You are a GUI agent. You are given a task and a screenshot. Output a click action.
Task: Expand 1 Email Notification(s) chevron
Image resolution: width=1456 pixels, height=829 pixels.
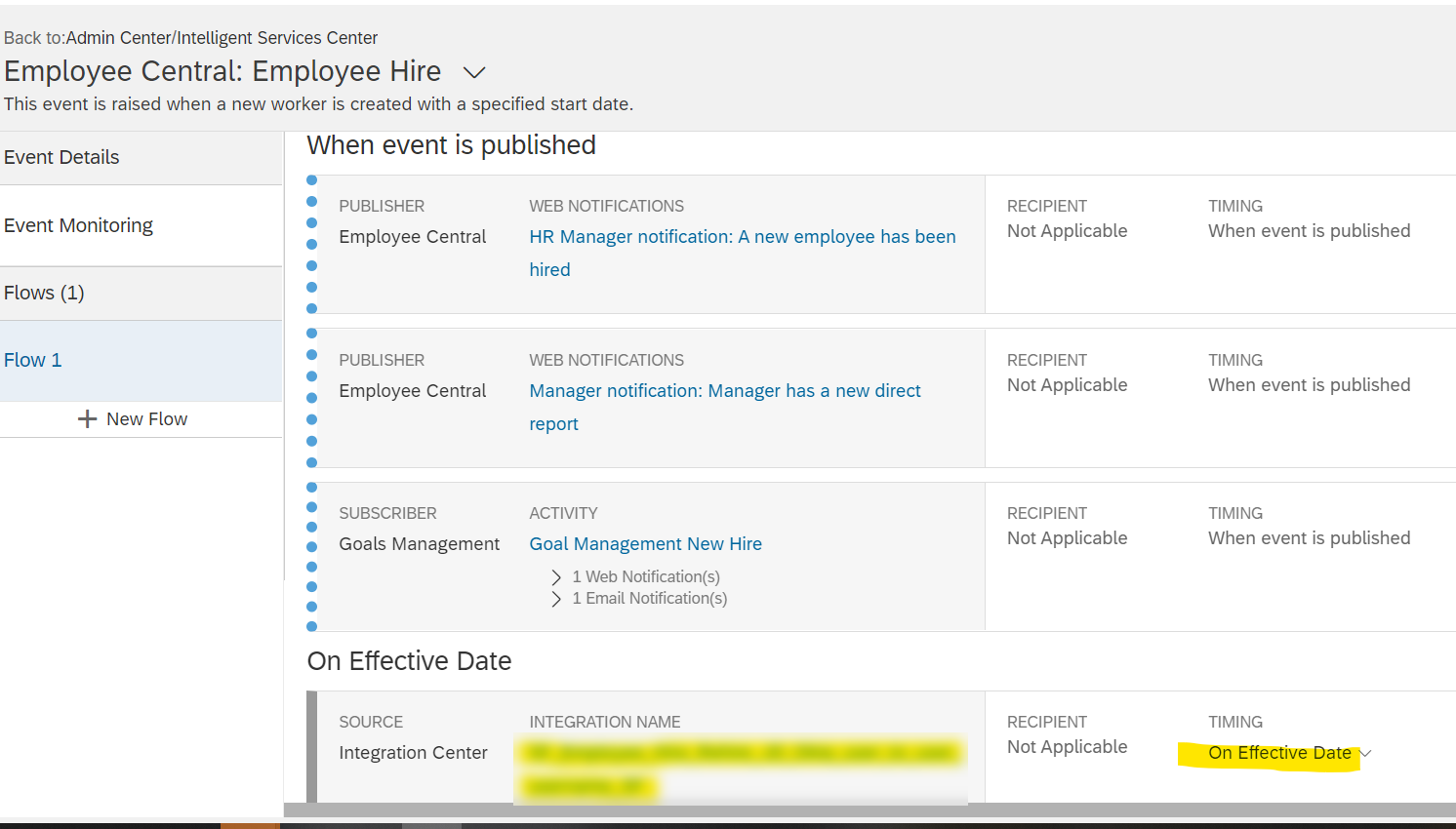point(556,599)
